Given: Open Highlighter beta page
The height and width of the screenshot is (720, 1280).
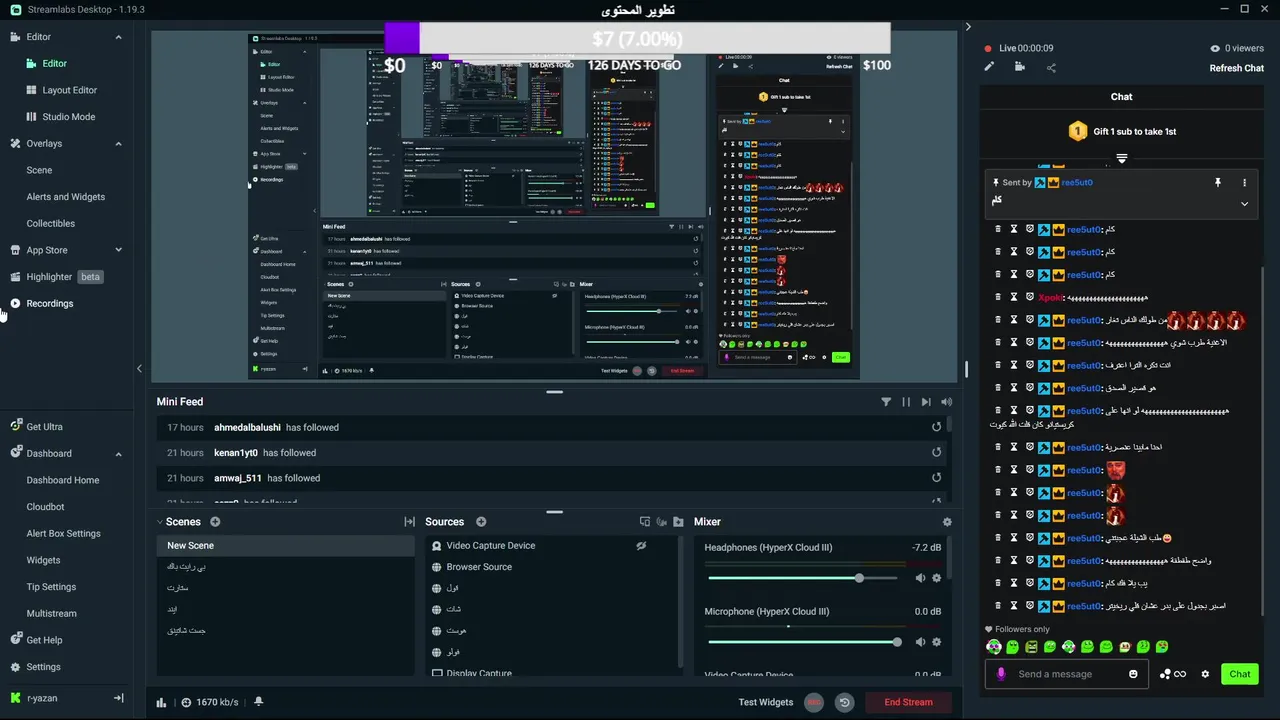Looking at the screenshot, I should click(49, 277).
